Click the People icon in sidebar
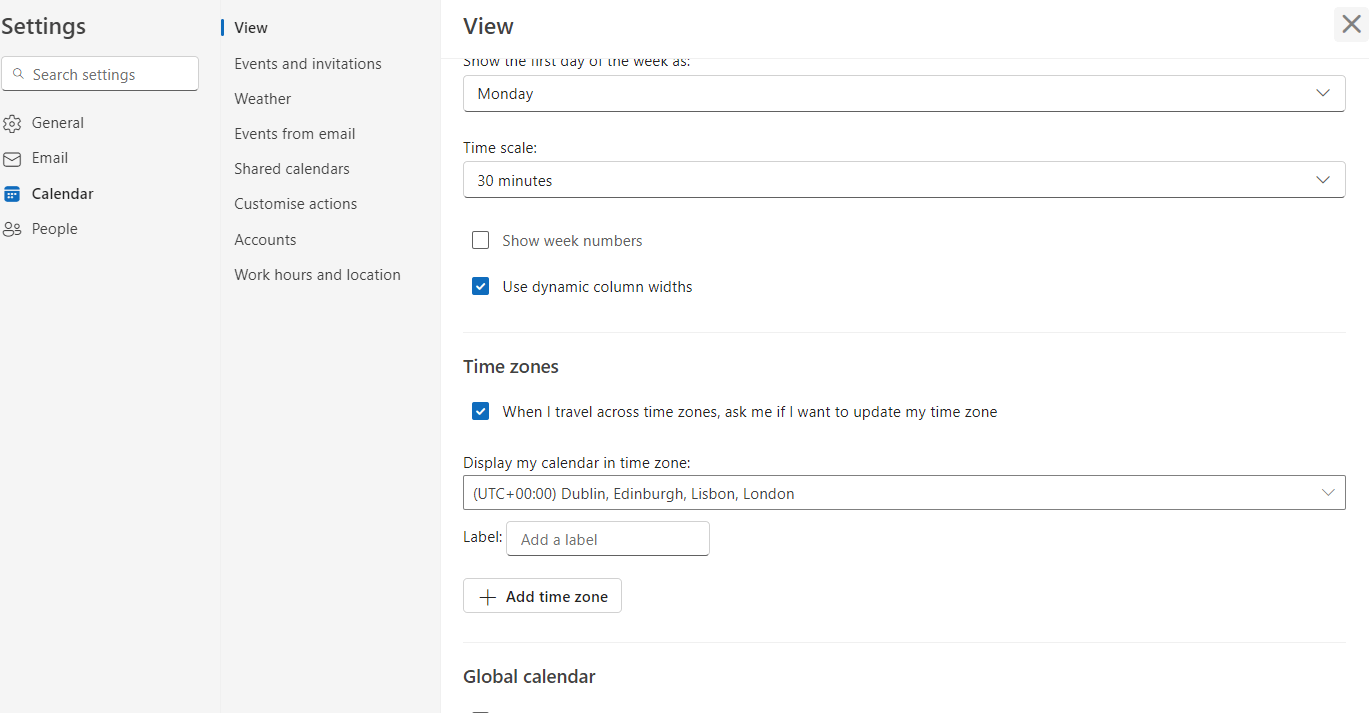 click(12, 229)
